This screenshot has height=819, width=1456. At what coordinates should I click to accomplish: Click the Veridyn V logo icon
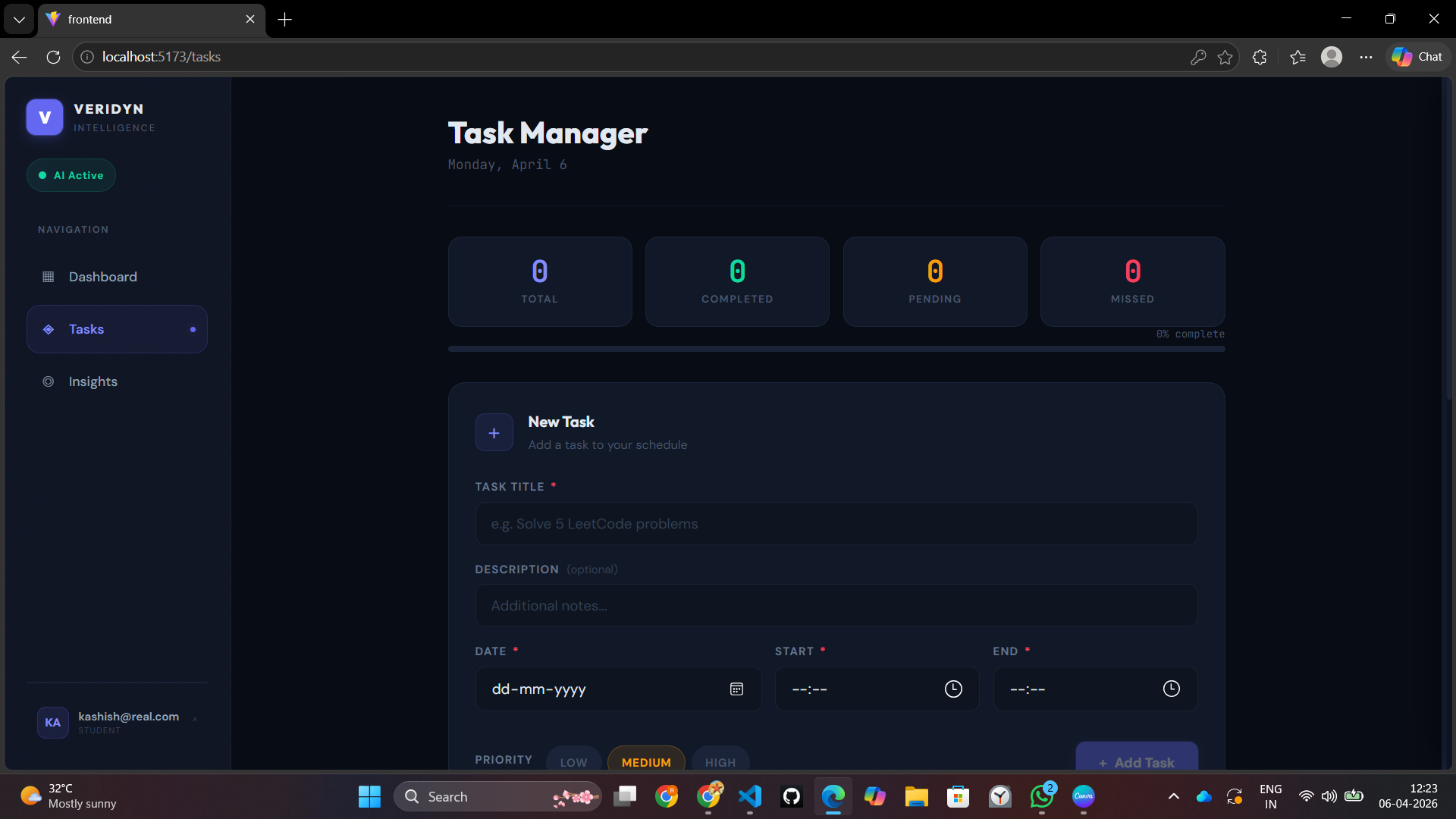click(x=45, y=118)
